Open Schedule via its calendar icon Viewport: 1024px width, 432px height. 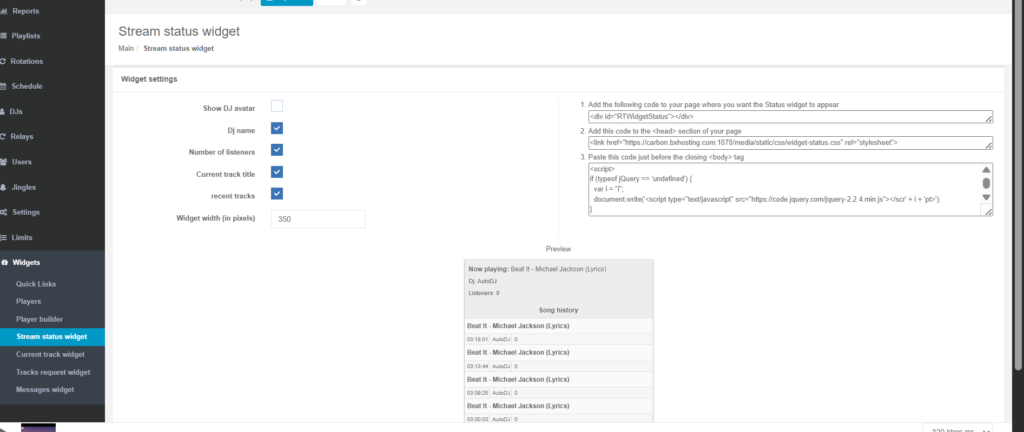tap(3, 86)
